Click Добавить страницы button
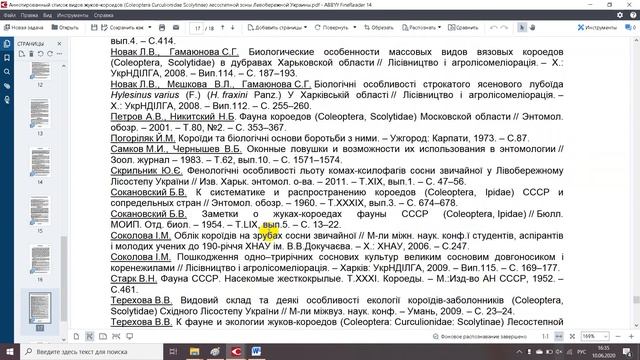This screenshot has height=360, width=640. click(275, 27)
